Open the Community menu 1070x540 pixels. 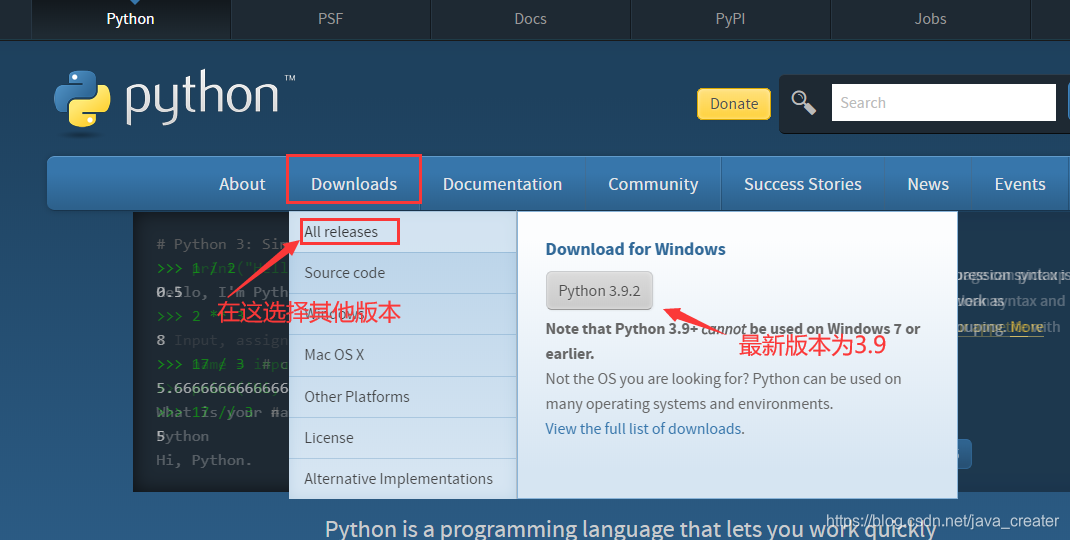pyautogui.click(x=653, y=184)
